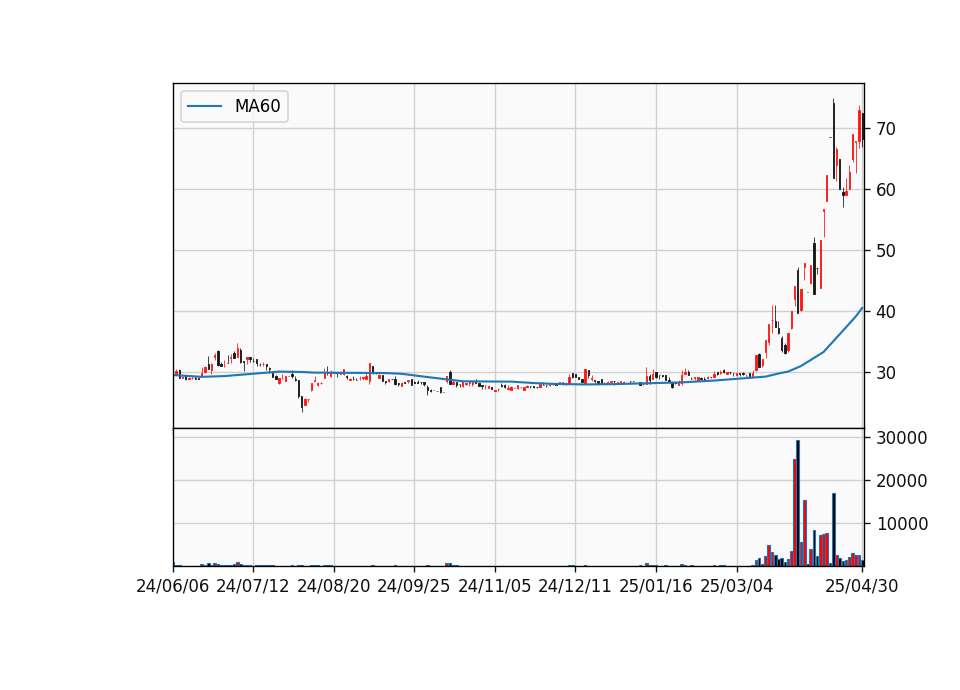Click the blue MA60 legend line sample
Screen dimensions: 960x690
coord(204,107)
